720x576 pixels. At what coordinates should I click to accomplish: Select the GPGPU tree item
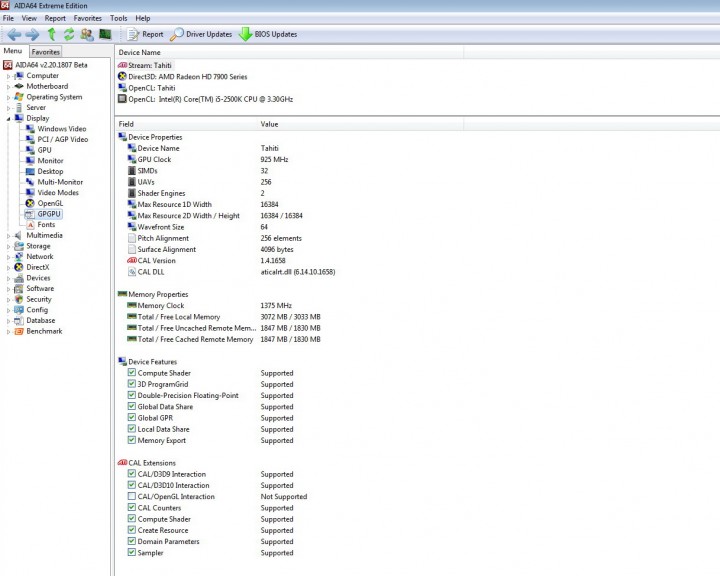click(x=49, y=214)
